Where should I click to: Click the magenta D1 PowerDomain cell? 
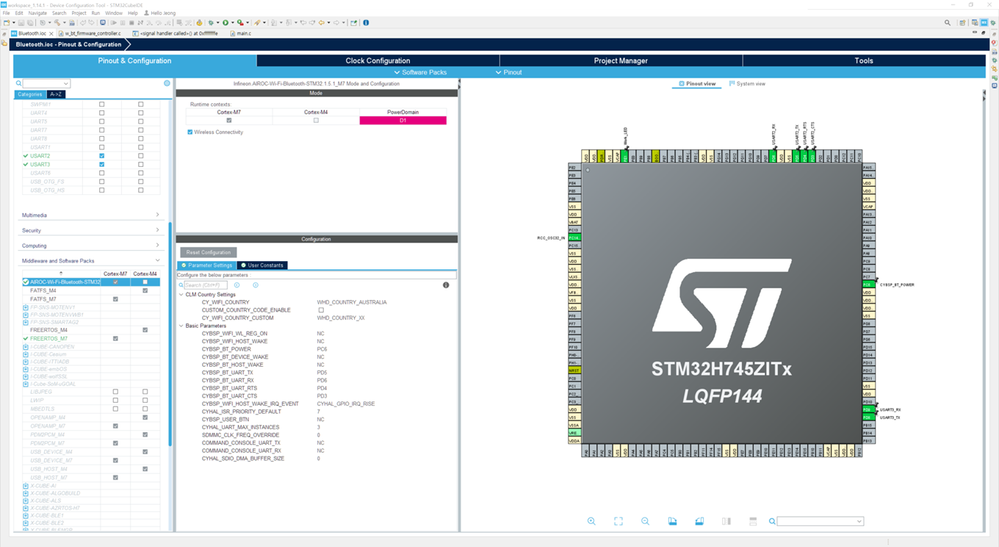click(403, 120)
